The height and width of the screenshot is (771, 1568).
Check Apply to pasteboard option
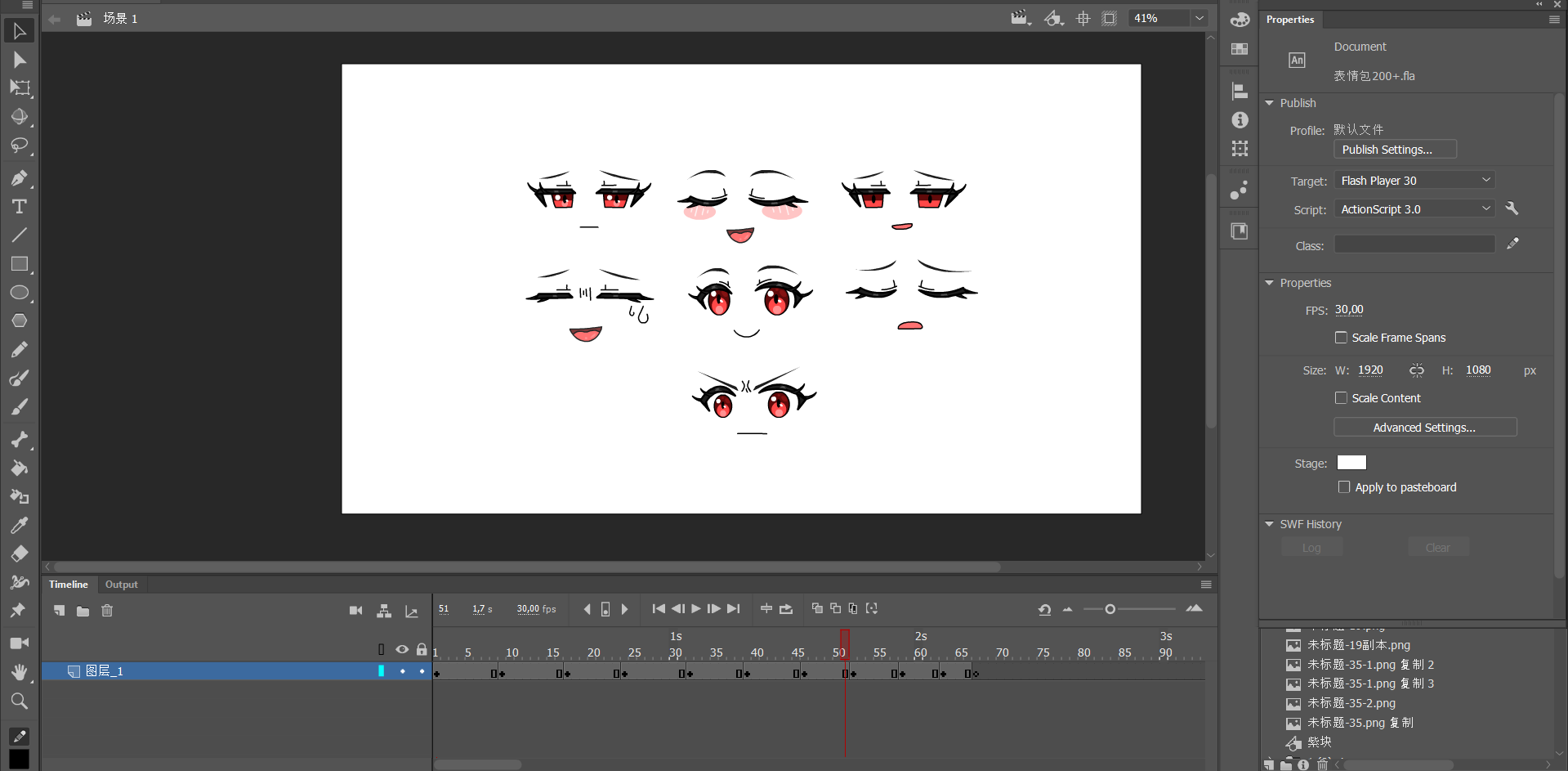pyautogui.click(x=1344, y=487)
